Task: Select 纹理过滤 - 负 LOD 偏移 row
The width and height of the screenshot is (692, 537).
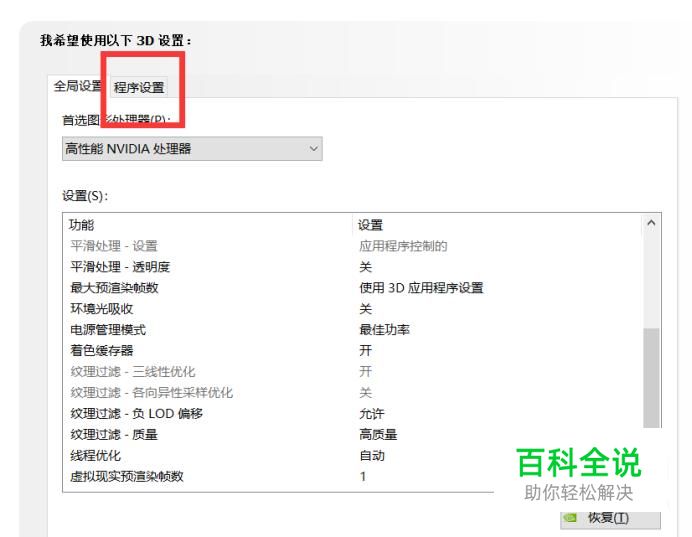Action: pos(353,413)
